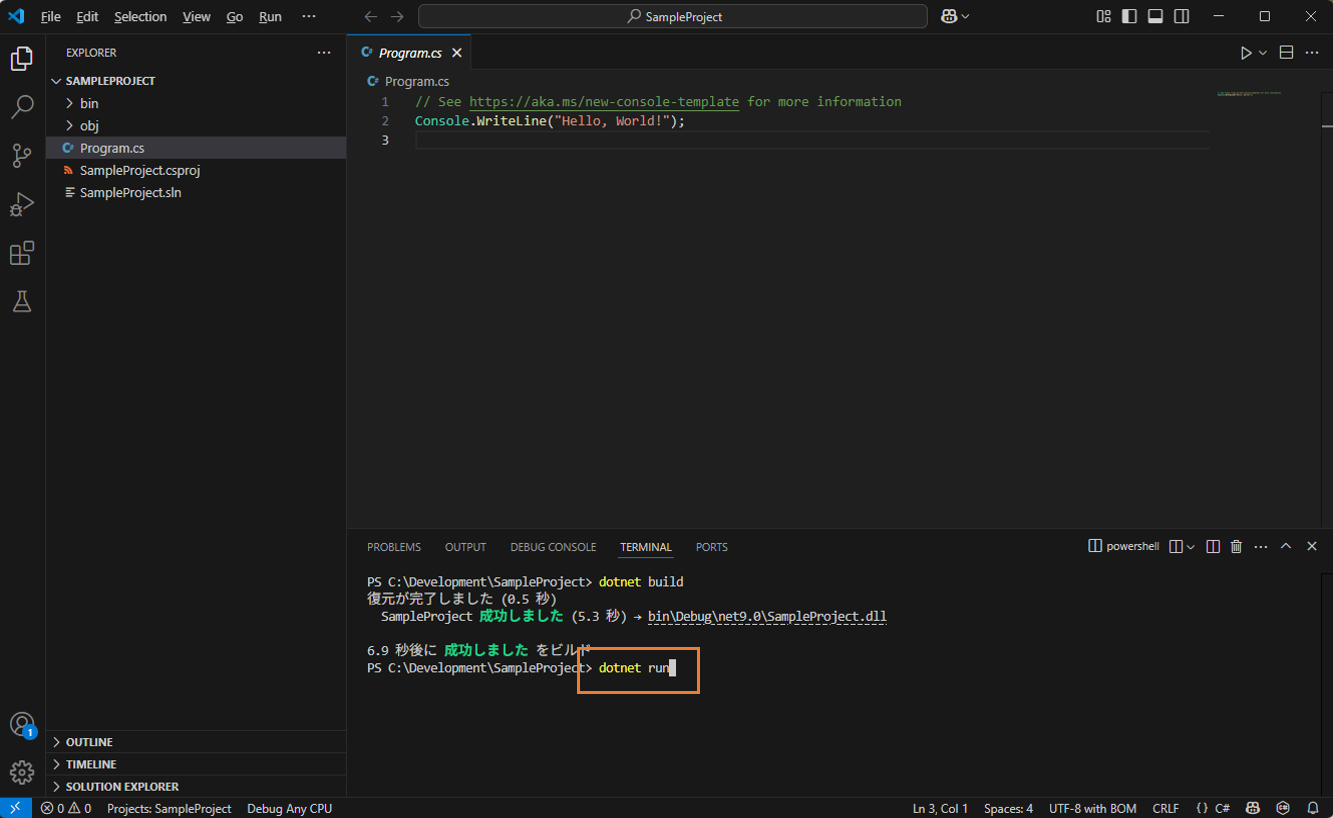Click the CRLF line ending indicator
Image resolution: width=1333 pixels, height=818 pixels.
(1165, 808)
